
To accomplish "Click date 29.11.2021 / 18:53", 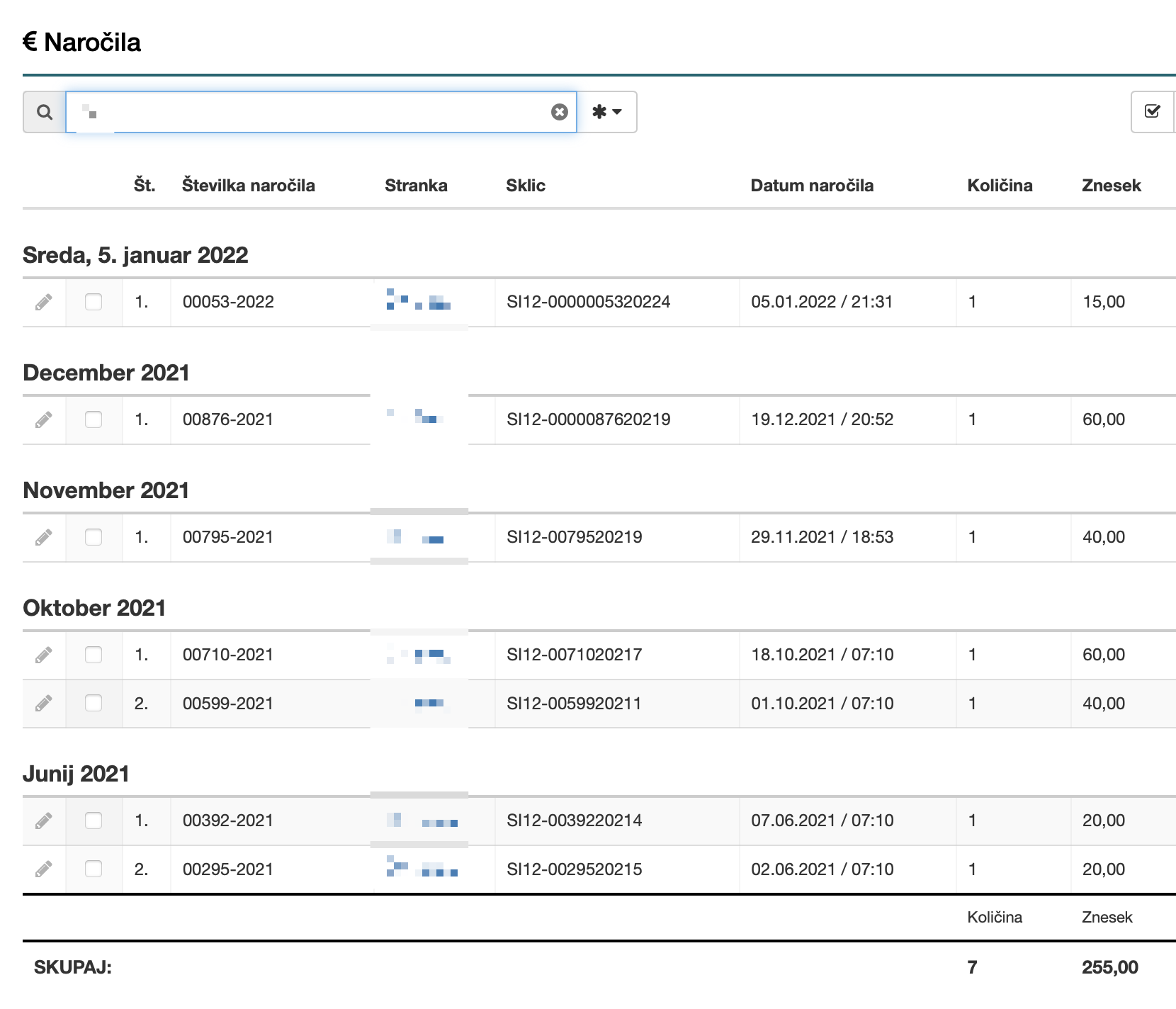I will [x=822, y=537].
